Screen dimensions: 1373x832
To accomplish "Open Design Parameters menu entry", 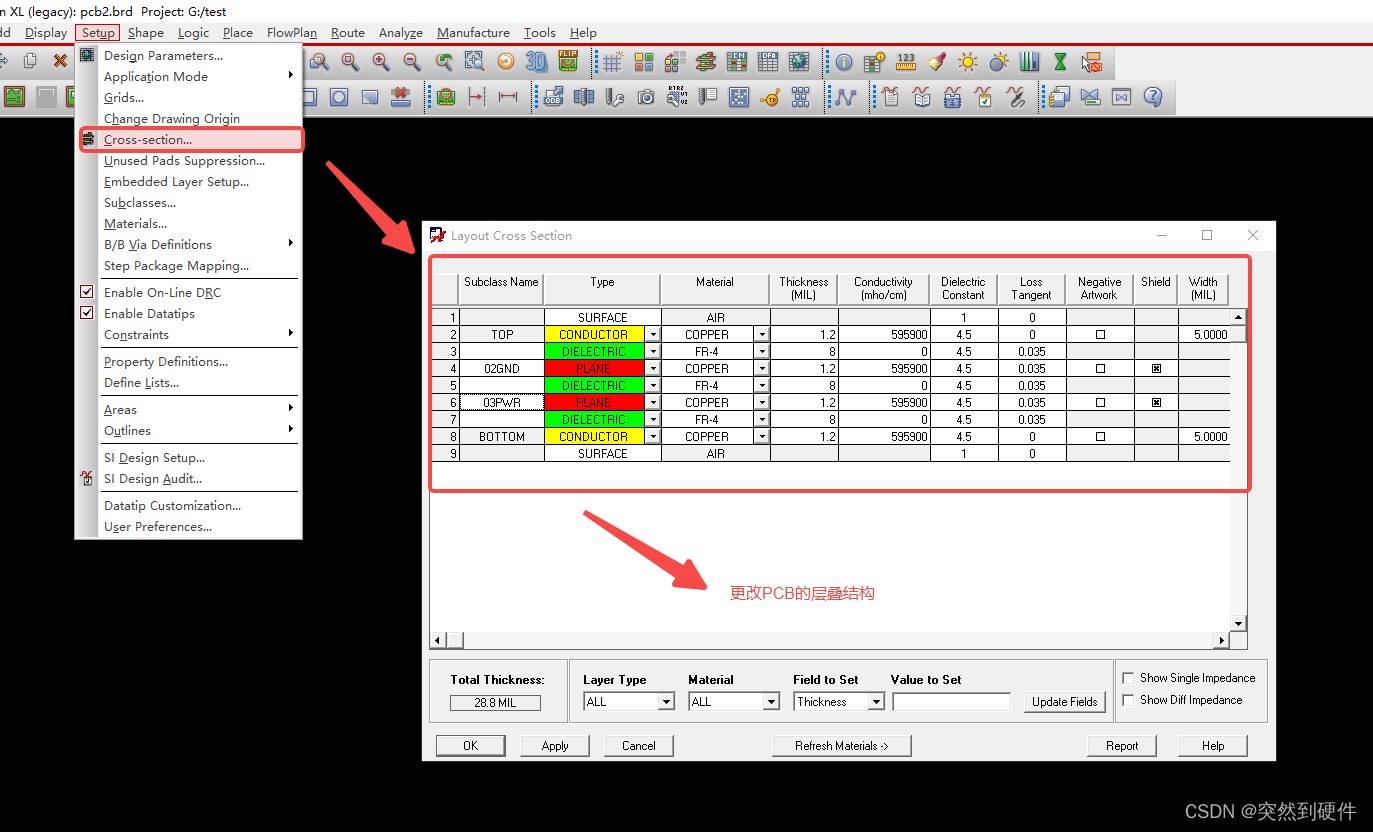I will pos(164,56).
